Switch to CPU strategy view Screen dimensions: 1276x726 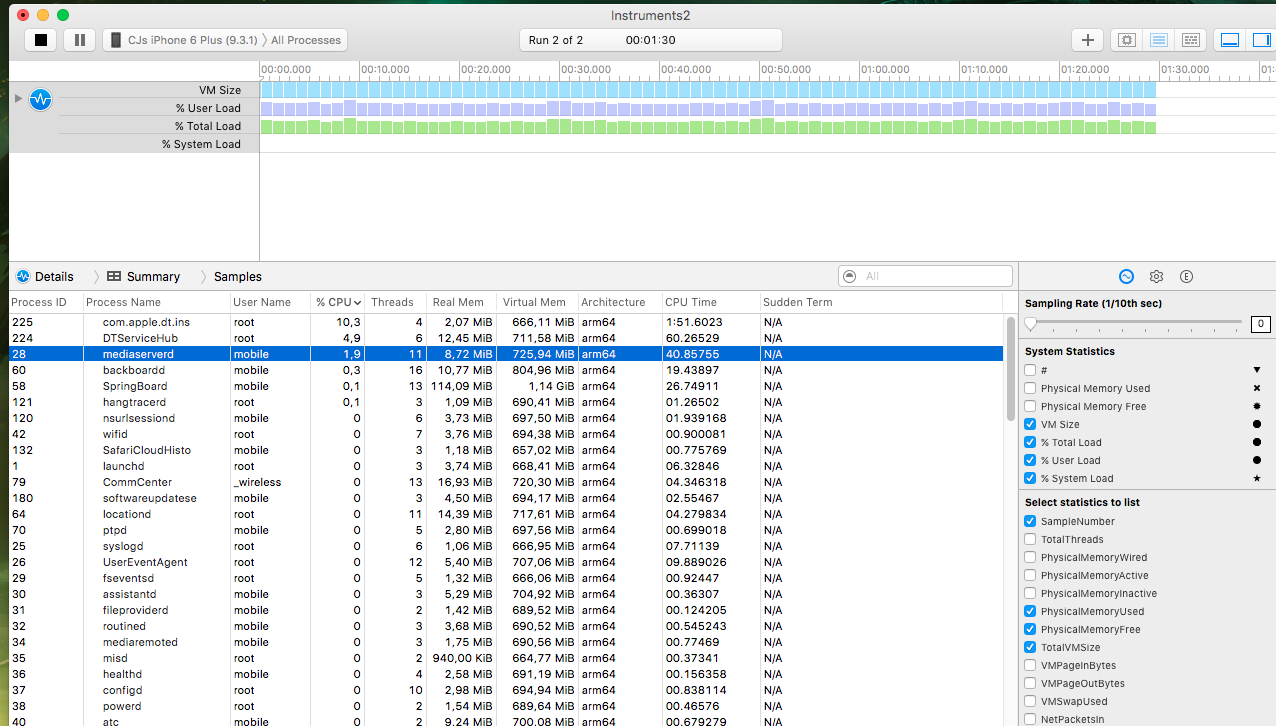(1127, 40)
